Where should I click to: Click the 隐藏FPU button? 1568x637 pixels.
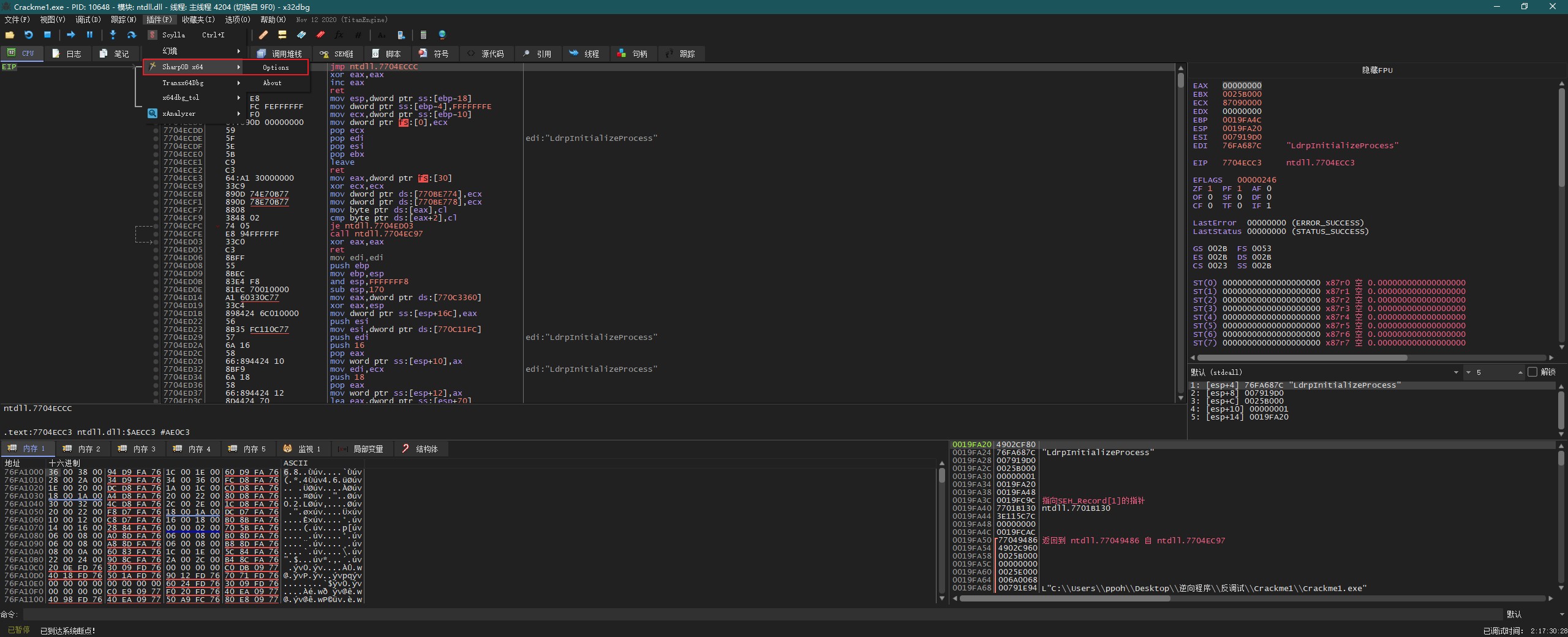click(x=1377, y=70)
